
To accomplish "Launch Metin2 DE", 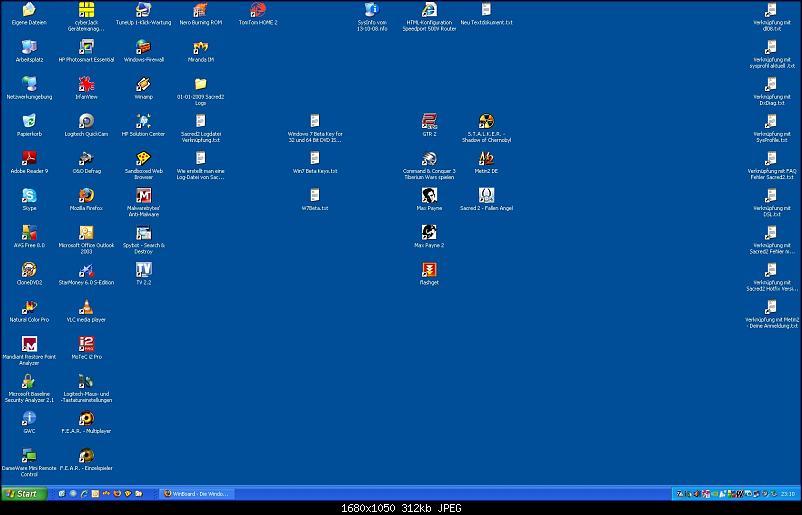I will click(486, 159).
